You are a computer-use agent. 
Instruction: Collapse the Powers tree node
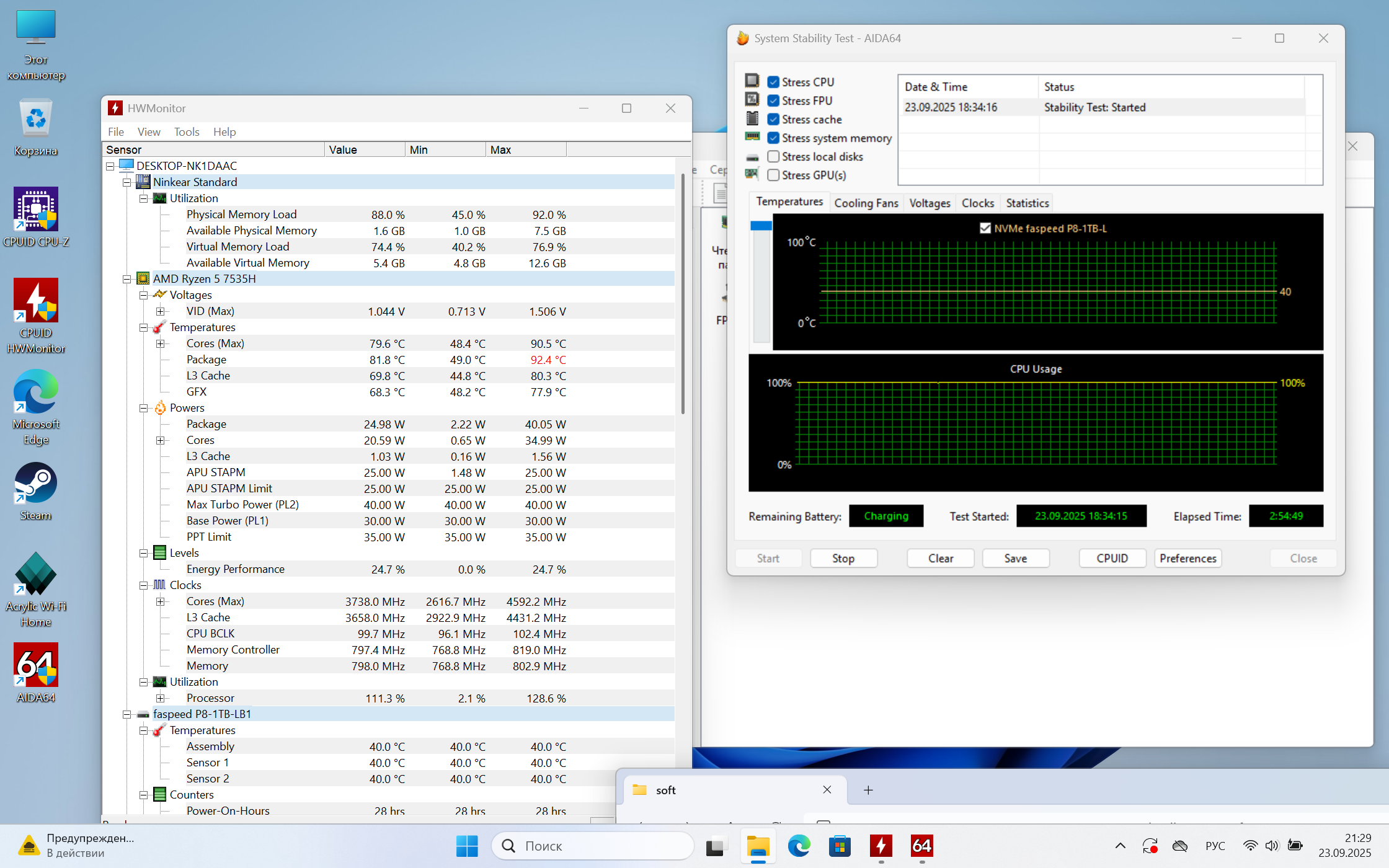[x=144, y=408]
